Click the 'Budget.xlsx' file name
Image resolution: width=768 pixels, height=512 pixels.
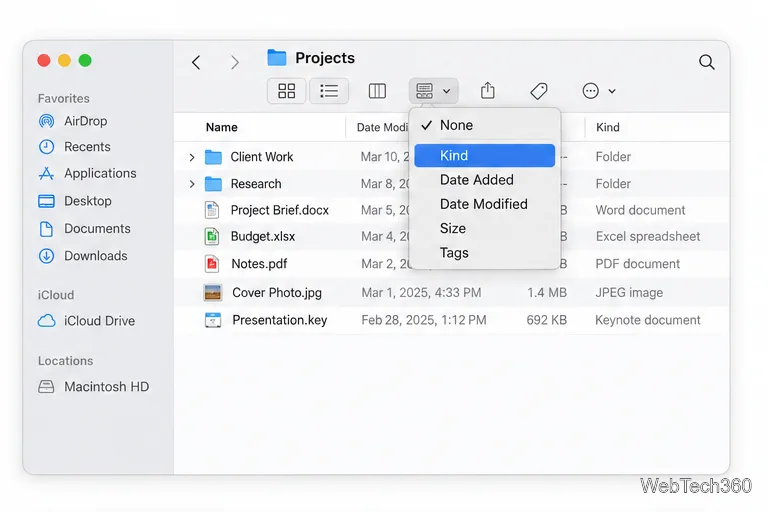tap(263, 237)
